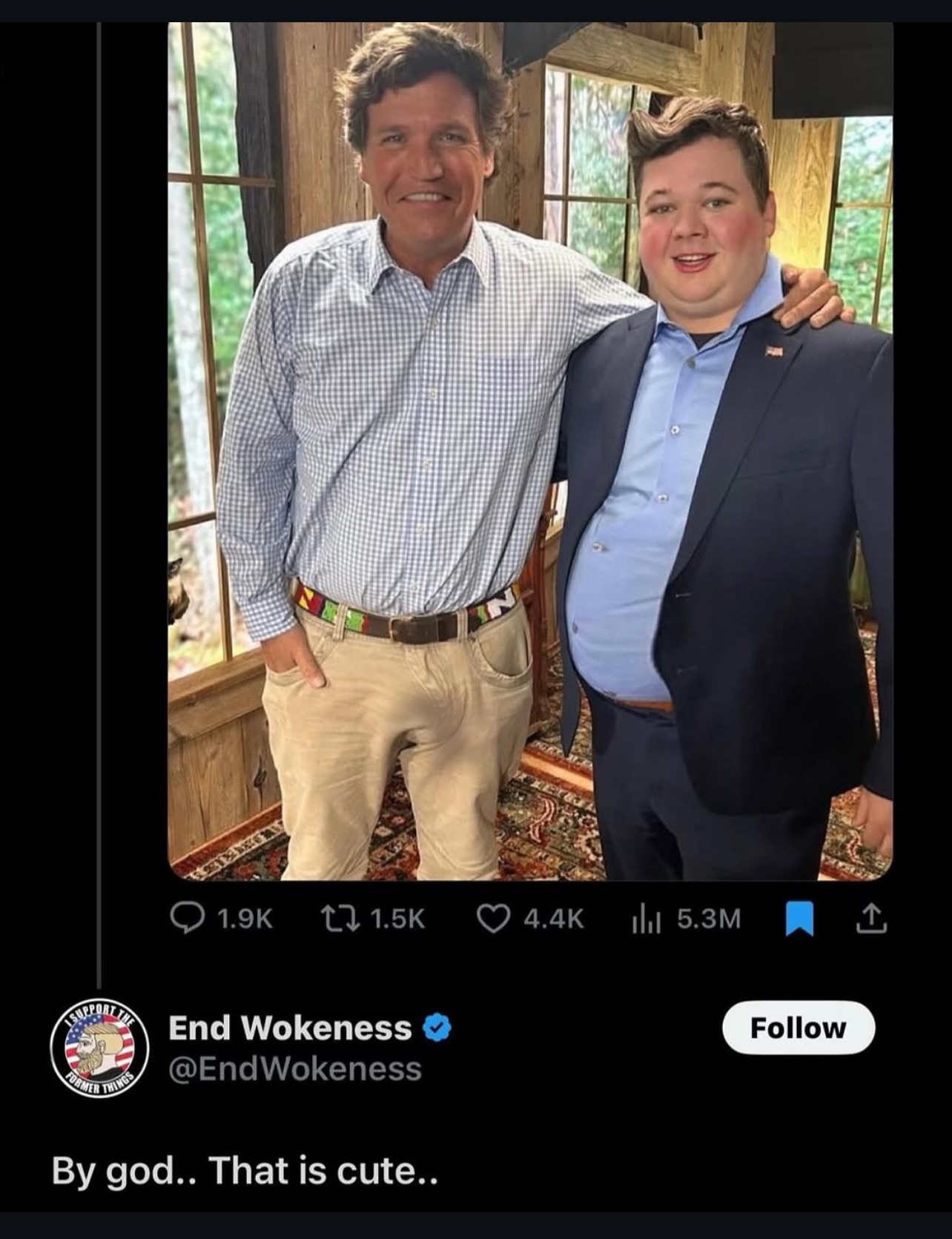Remove the bookmark using blue bookmark icon
This screenshot has height=1239, width=952.
[796, 919]
